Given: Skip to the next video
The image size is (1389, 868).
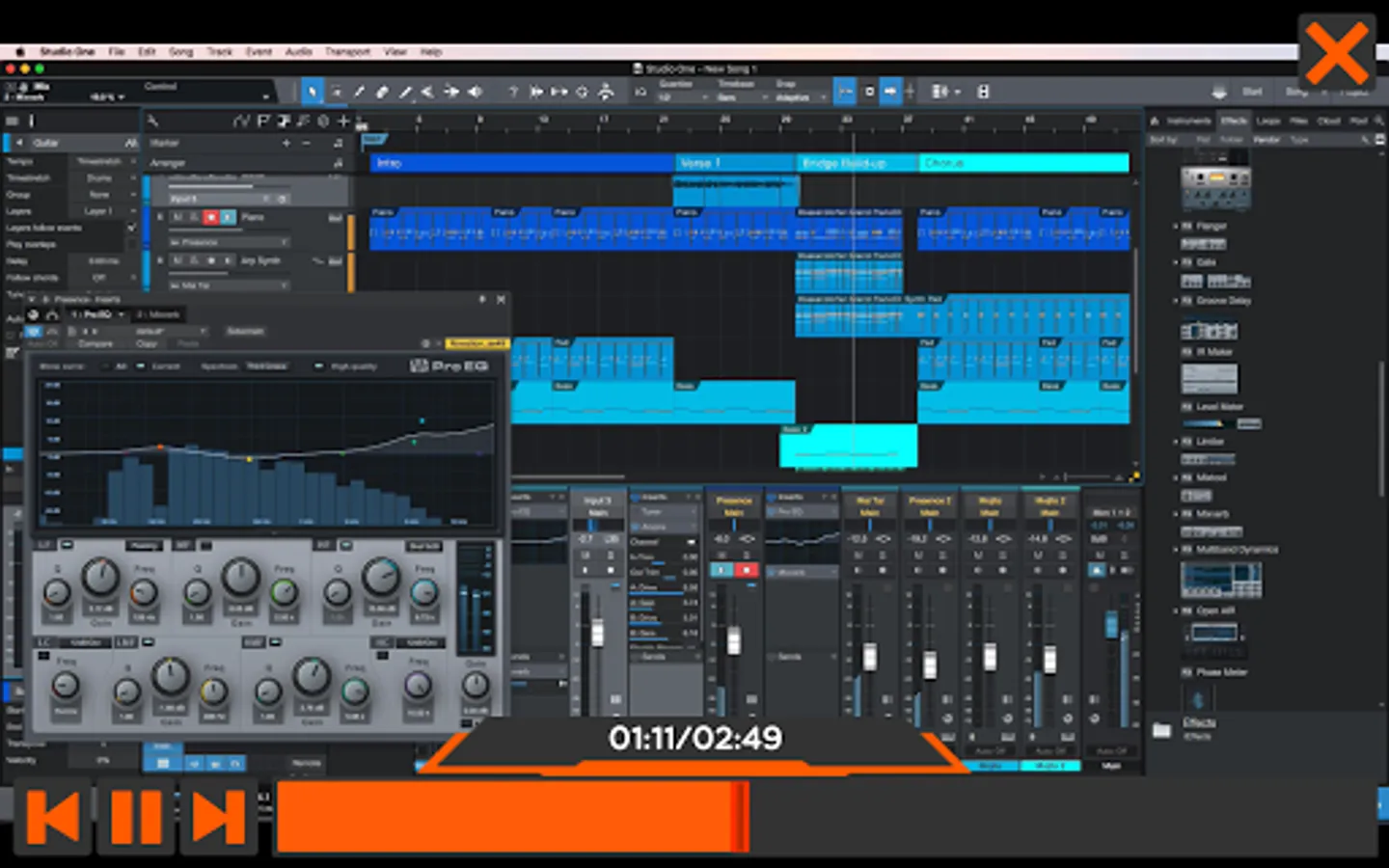Looking at the screenshot, I should pyautogui.click(x=219, y=818).
